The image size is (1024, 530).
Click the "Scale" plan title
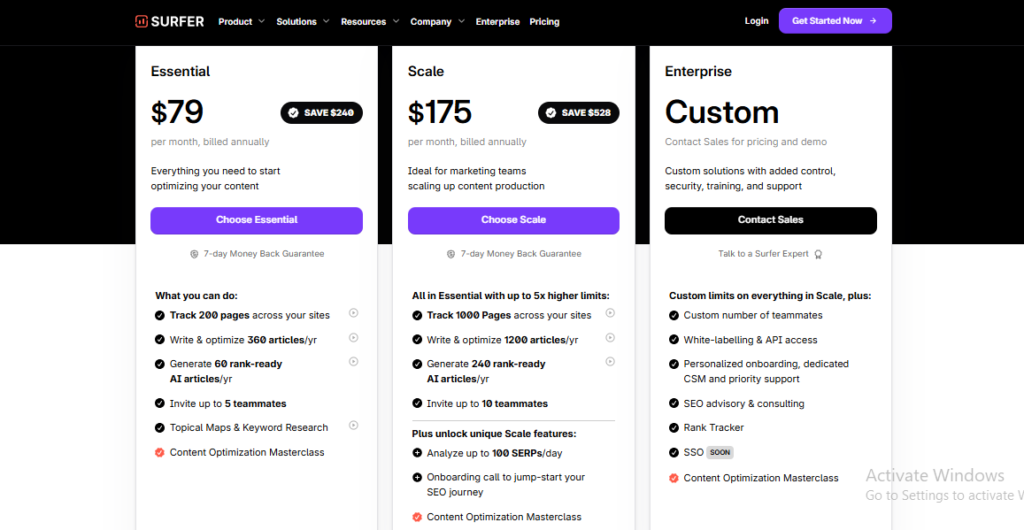click(x=426, y=71)
